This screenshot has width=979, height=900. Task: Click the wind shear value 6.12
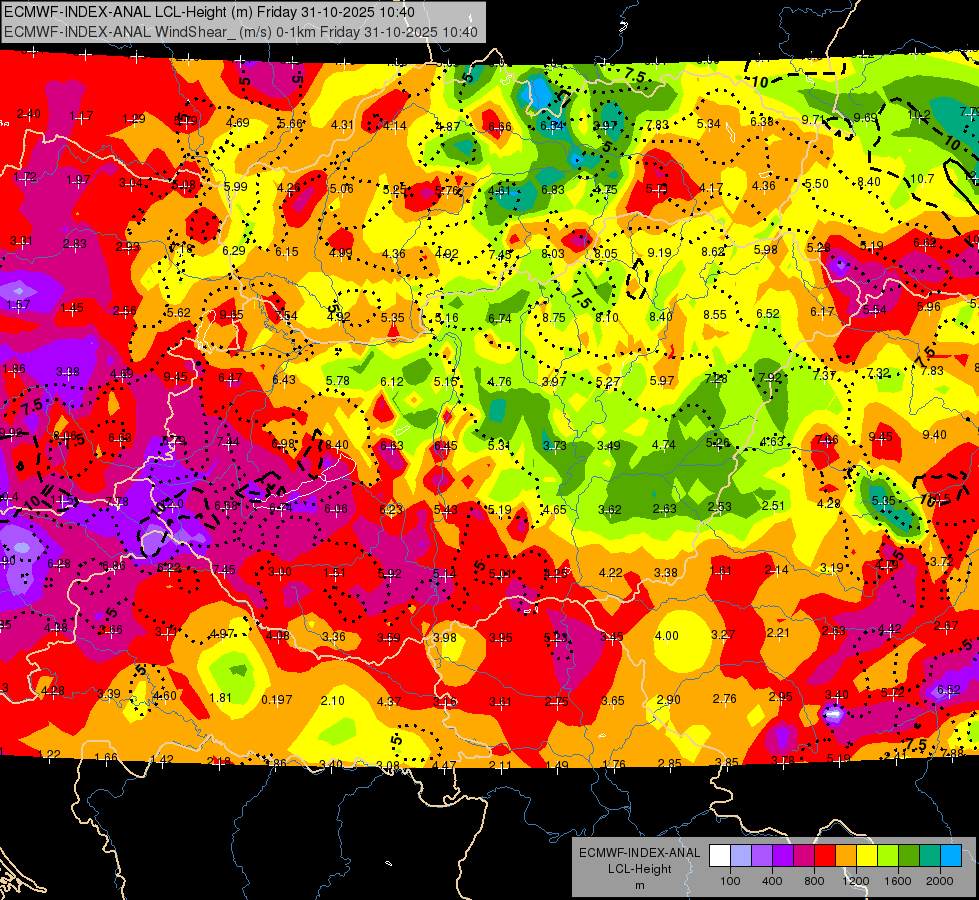point(392,381)
